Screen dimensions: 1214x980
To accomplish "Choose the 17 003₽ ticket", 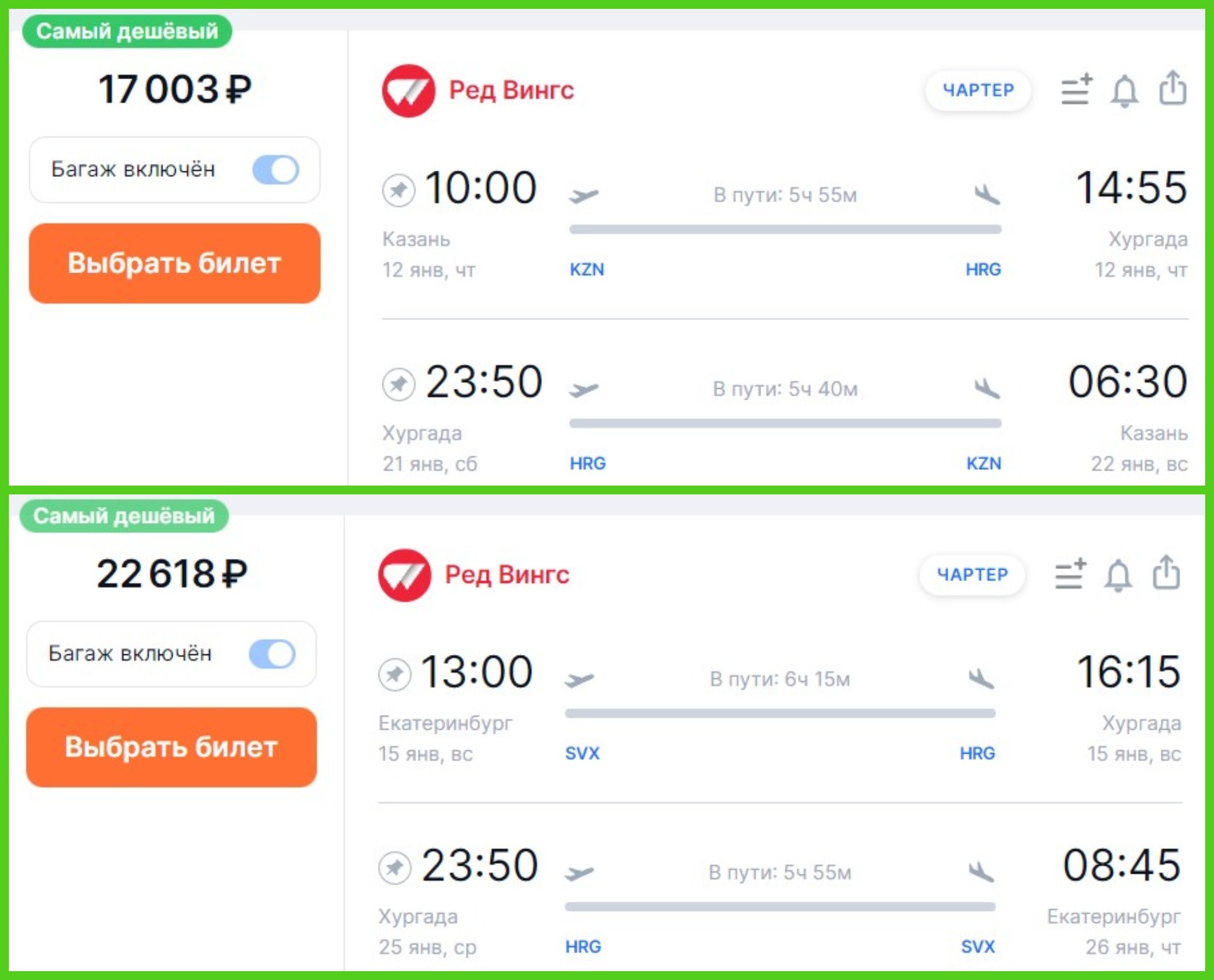I will (x=175, y=263).
